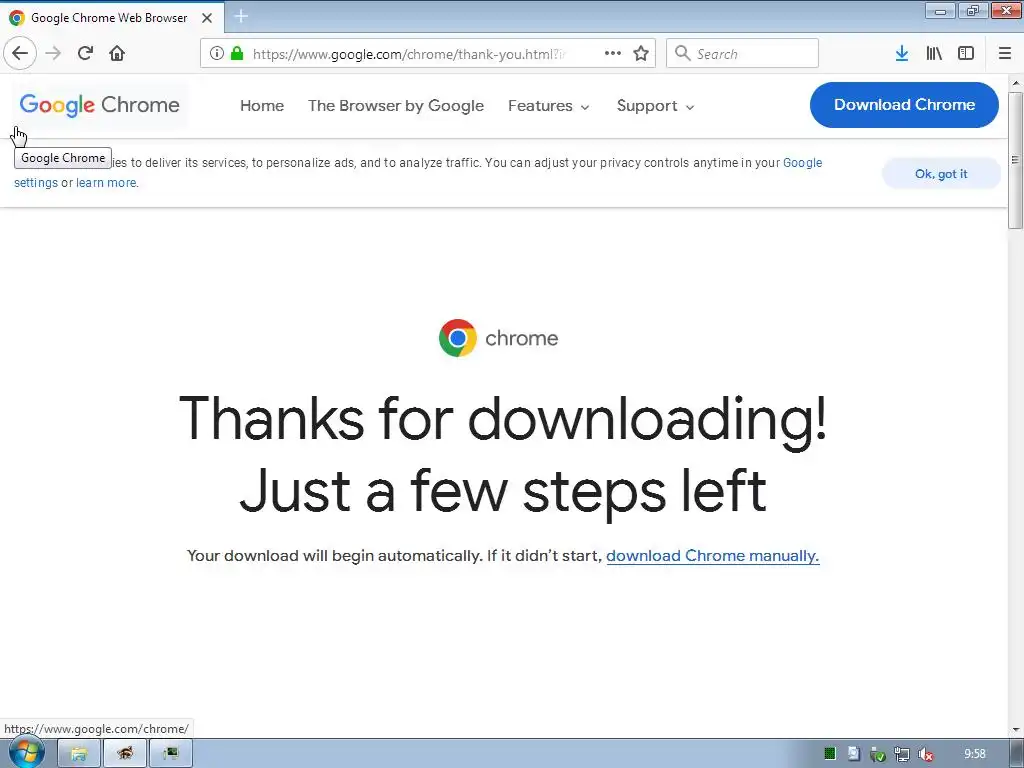Open the network tray icon

coord(901,754)
